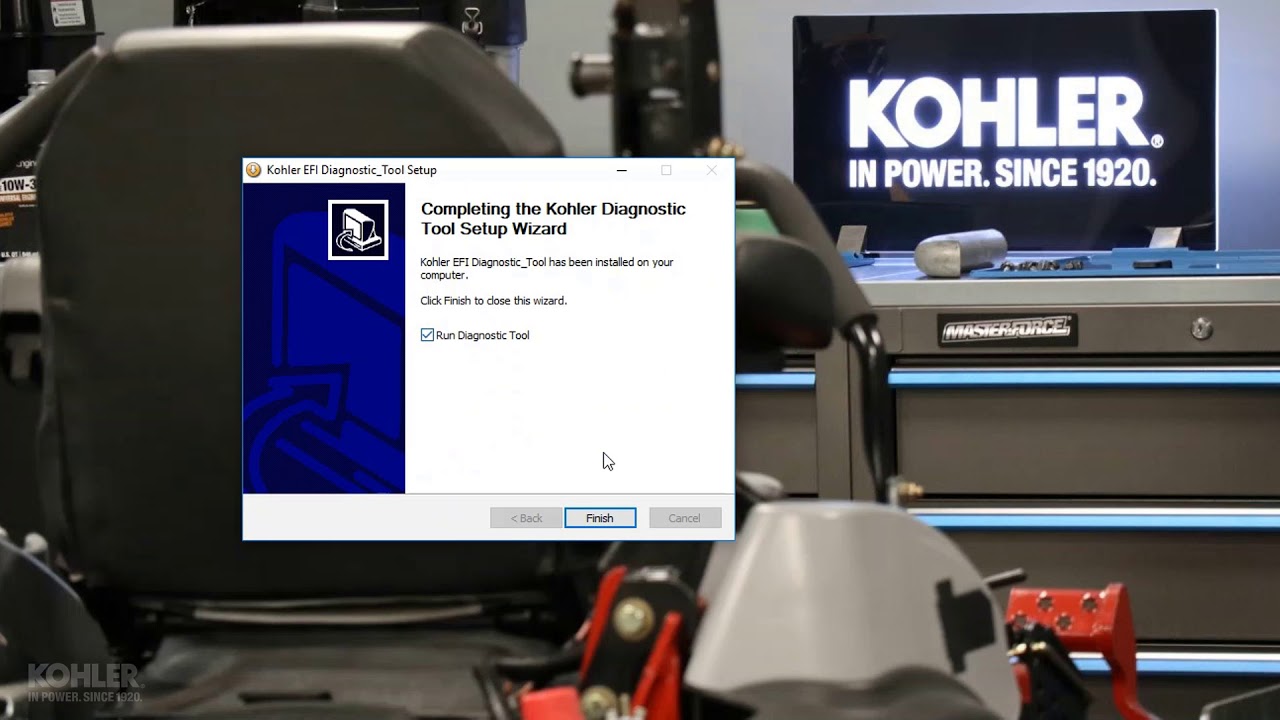Click the 'Run Diagnostic Tool' label text
Image resolution: width=1280 pixels, height=720 pixels.
tap(483, 335)
